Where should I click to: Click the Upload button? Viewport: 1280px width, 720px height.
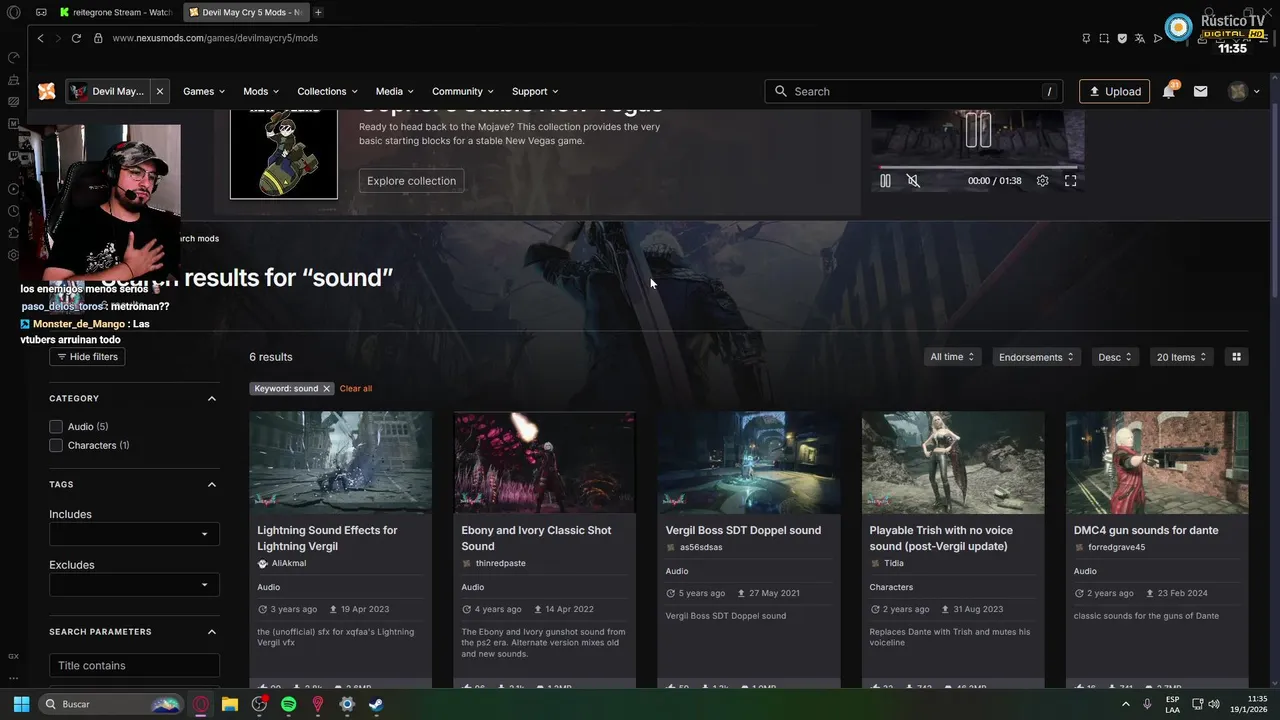1114,91
